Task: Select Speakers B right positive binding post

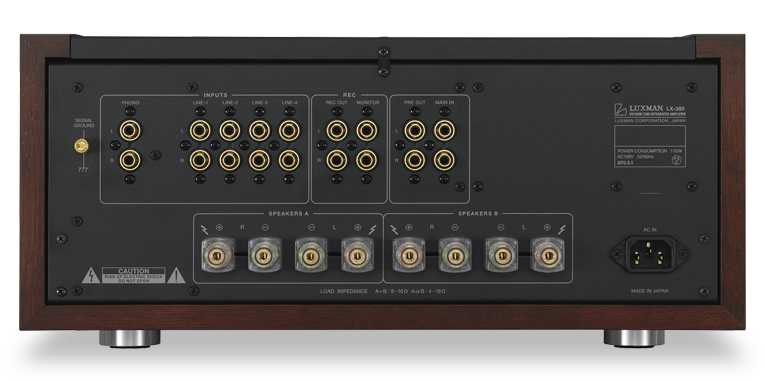Action: 409,255
